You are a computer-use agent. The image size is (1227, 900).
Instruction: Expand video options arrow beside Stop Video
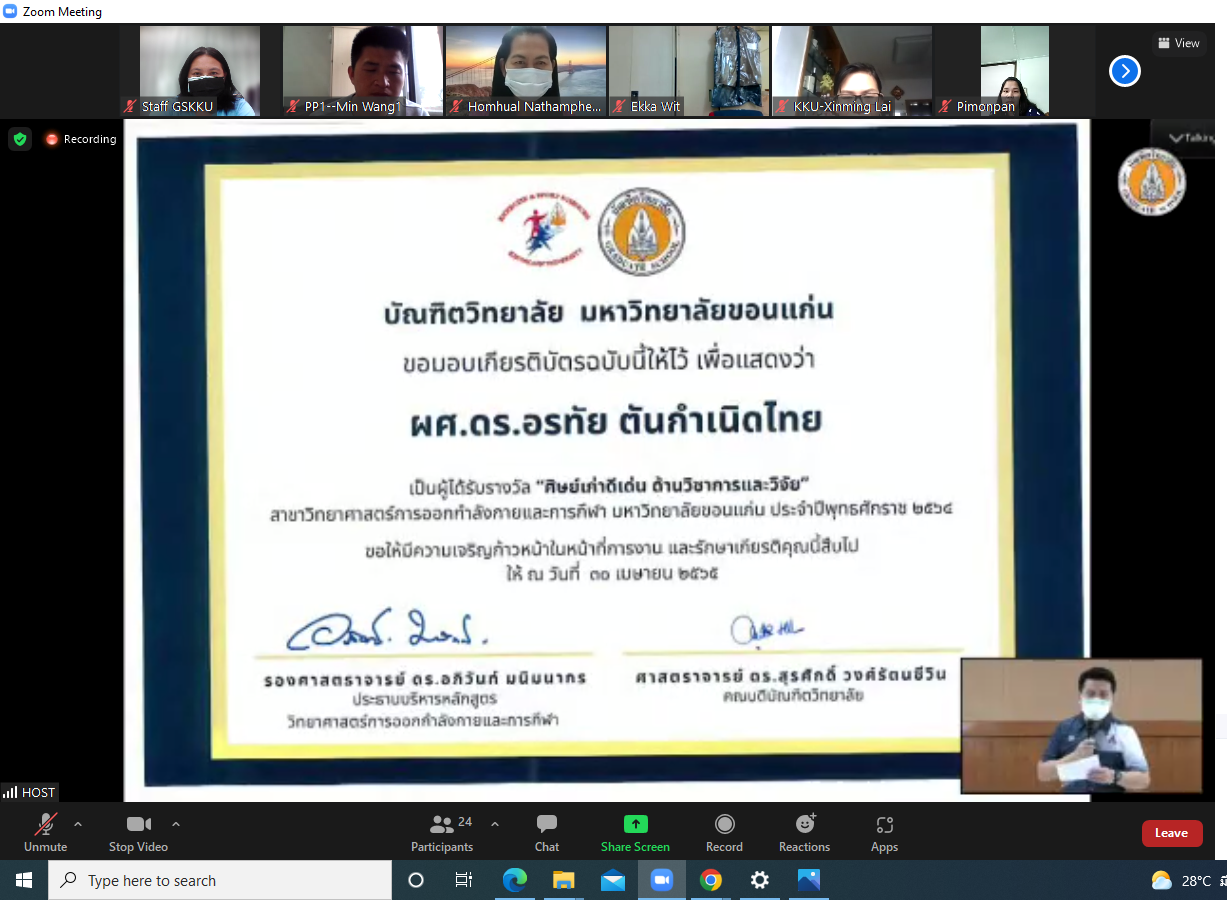coord(176,824)
